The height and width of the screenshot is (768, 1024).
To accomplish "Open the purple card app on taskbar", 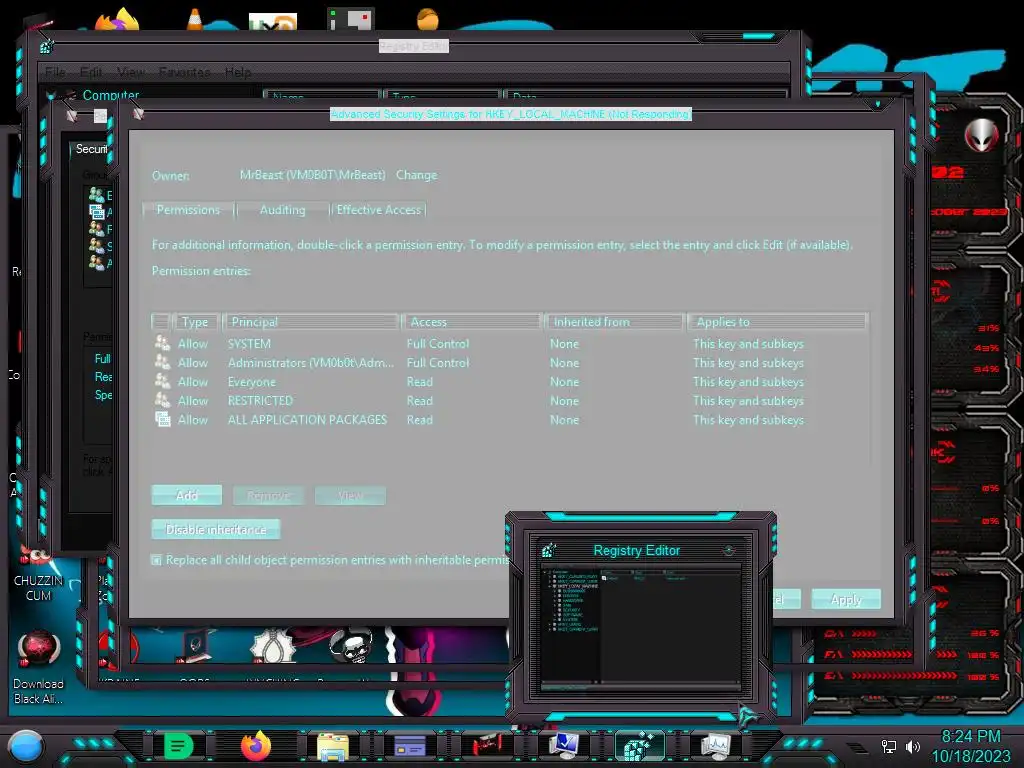I will pyautogui.click(x=410, y=746).
